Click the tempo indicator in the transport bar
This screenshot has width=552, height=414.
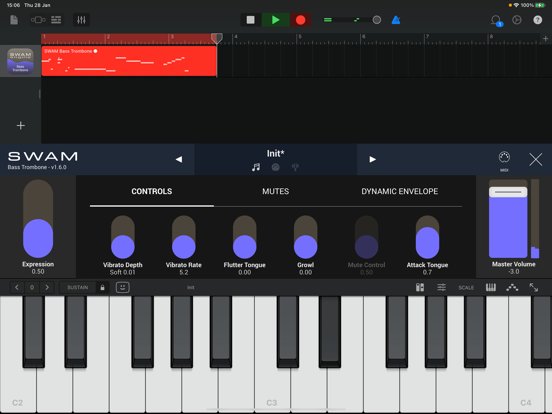(x=357, y=20)
